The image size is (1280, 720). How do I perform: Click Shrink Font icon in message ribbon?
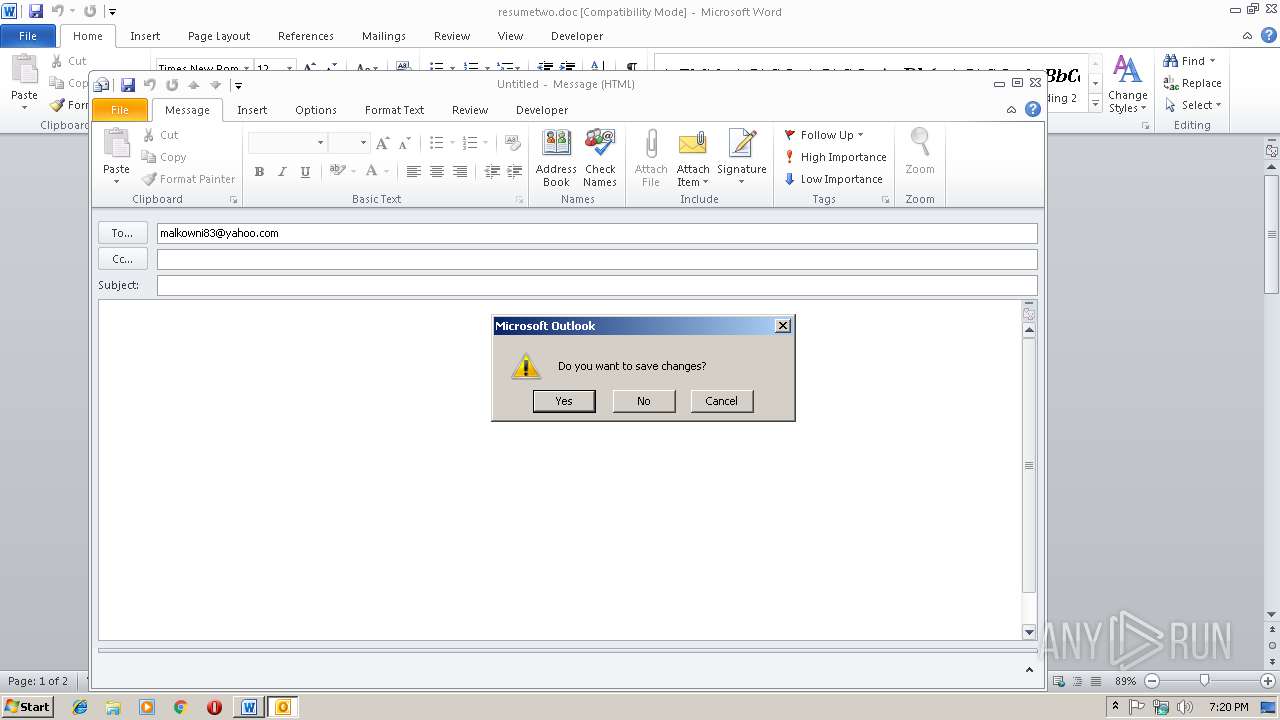point(405,143)
